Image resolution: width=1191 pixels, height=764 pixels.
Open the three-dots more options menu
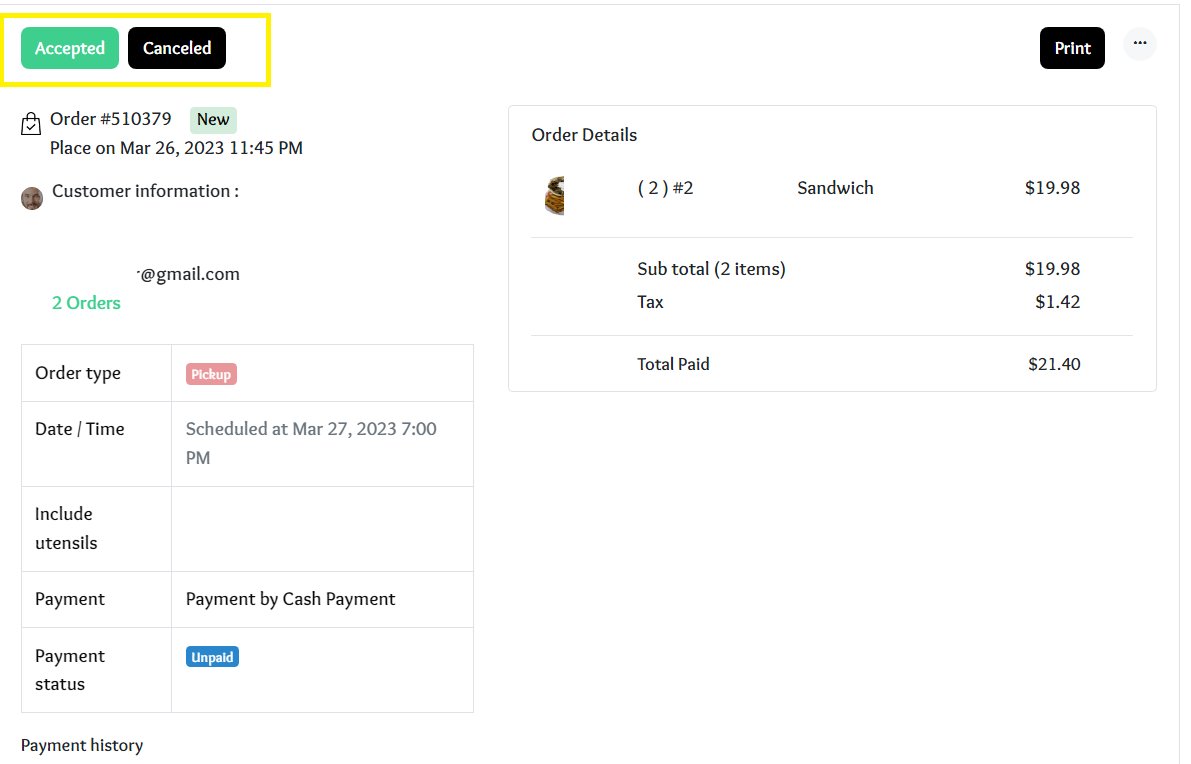[1139, 43]
